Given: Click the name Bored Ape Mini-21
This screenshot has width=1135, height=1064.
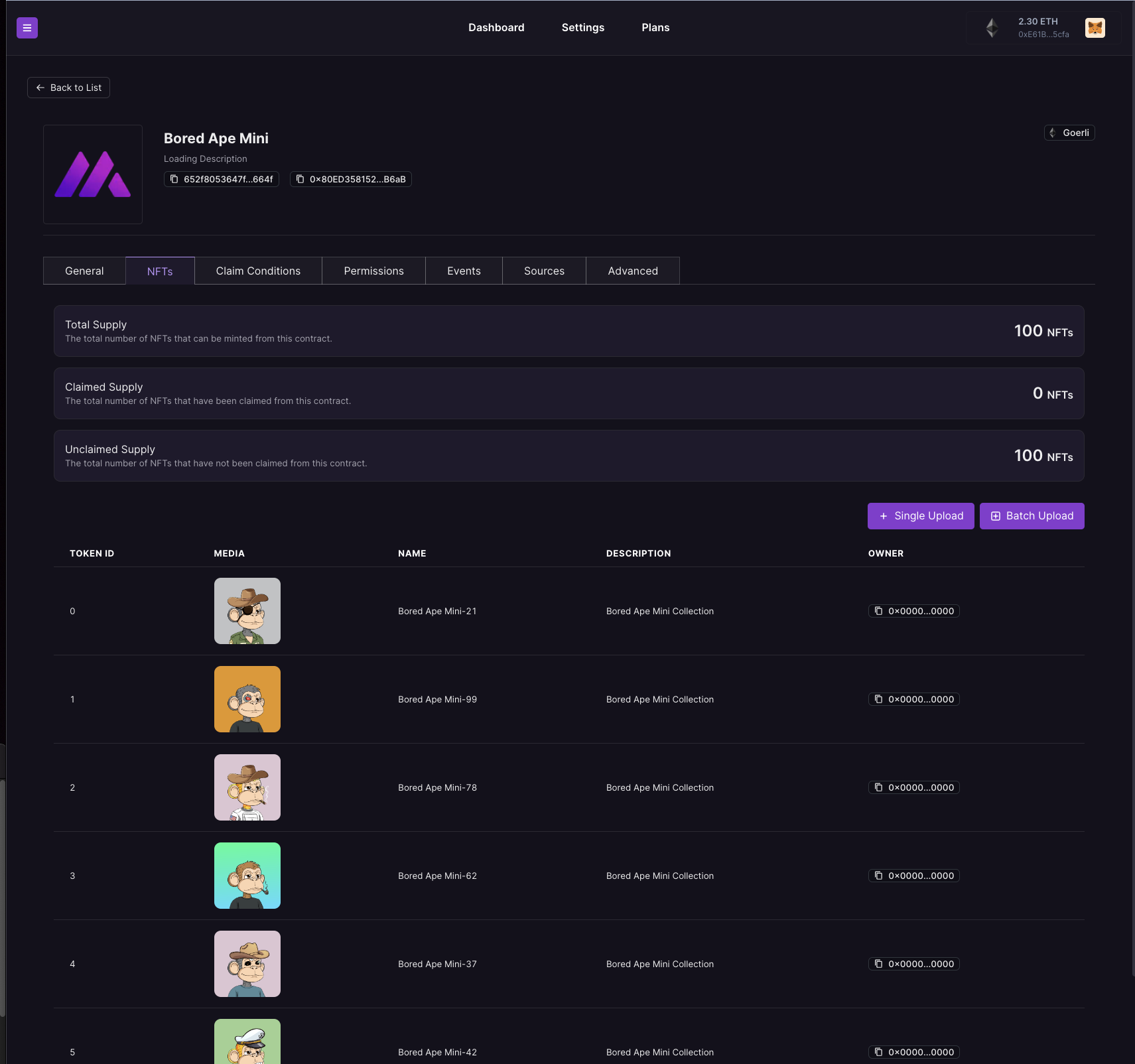Looking at the screenshot, I should point(437,611).
